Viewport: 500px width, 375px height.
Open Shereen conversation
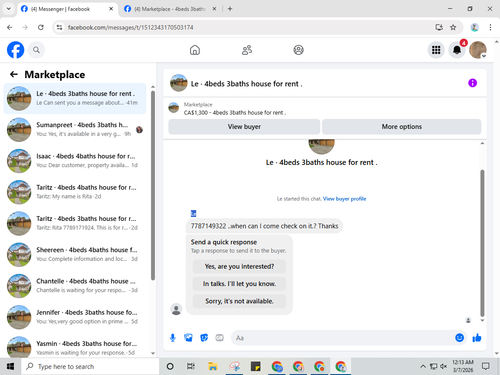pos(75,254)
